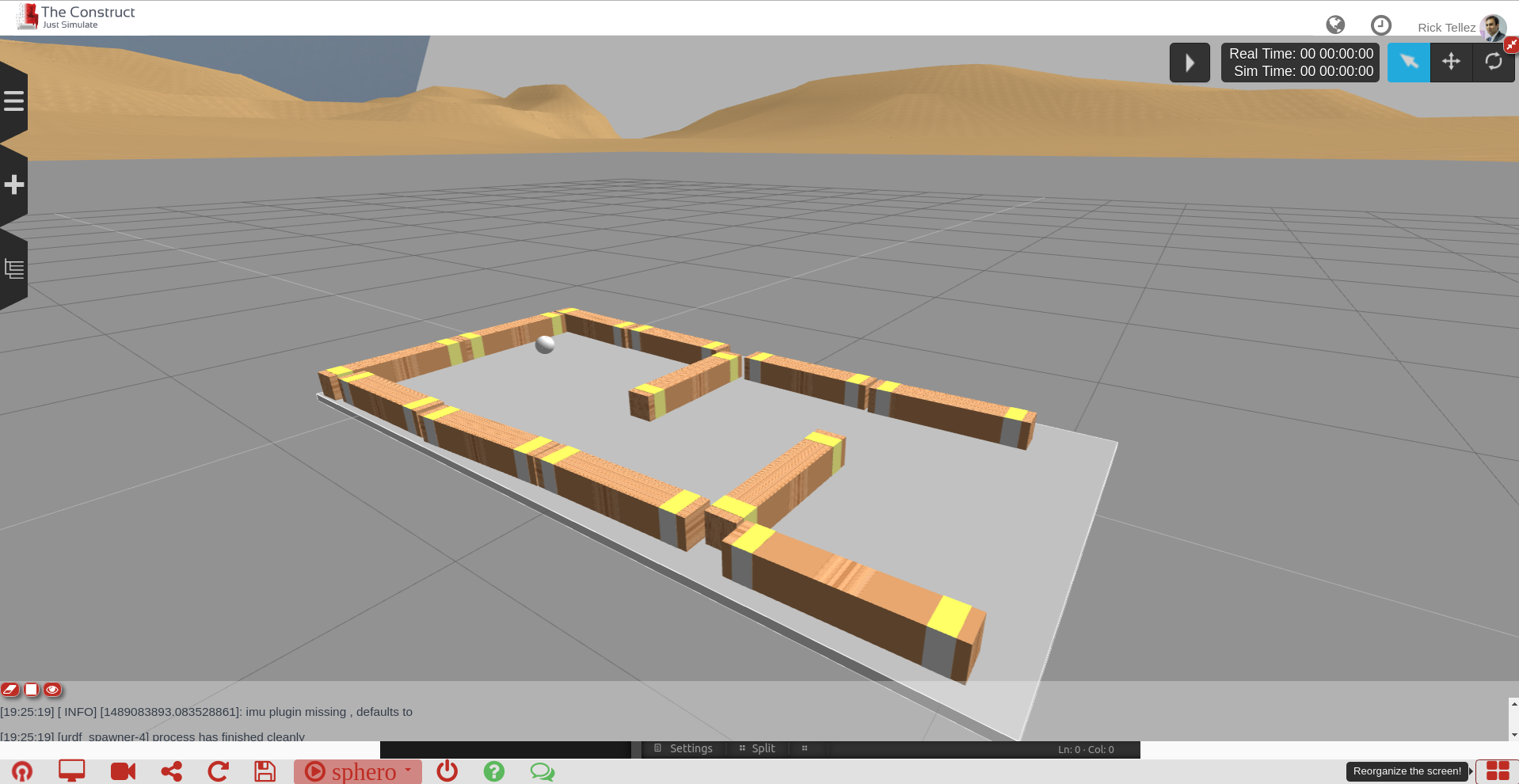Open the sphero launch dropdown

(x=358, y=771)
